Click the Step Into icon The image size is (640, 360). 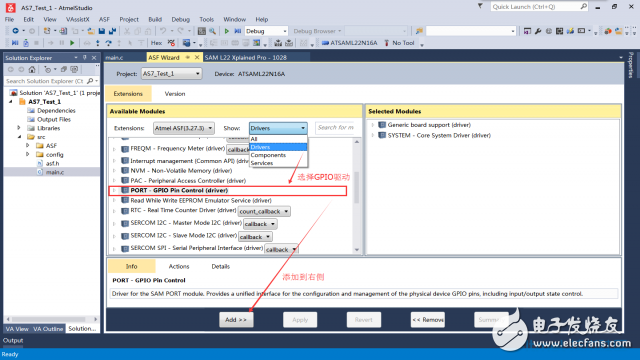pos(98,43)
